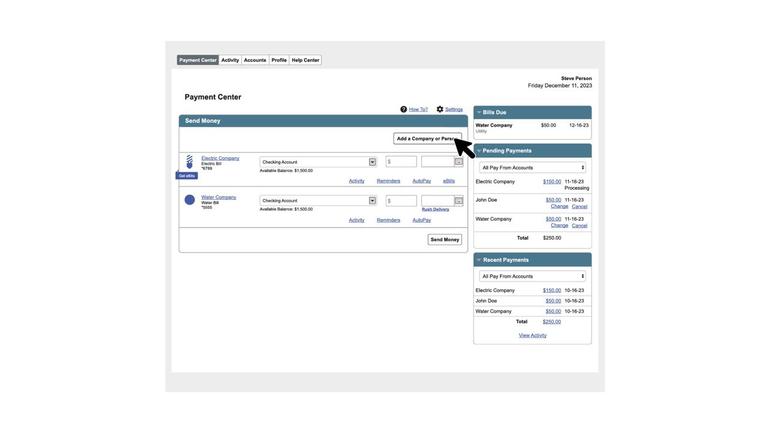Click Activity link under Water Company
Viewport: 768px width, 432px height.
click(x=357, y=220)
